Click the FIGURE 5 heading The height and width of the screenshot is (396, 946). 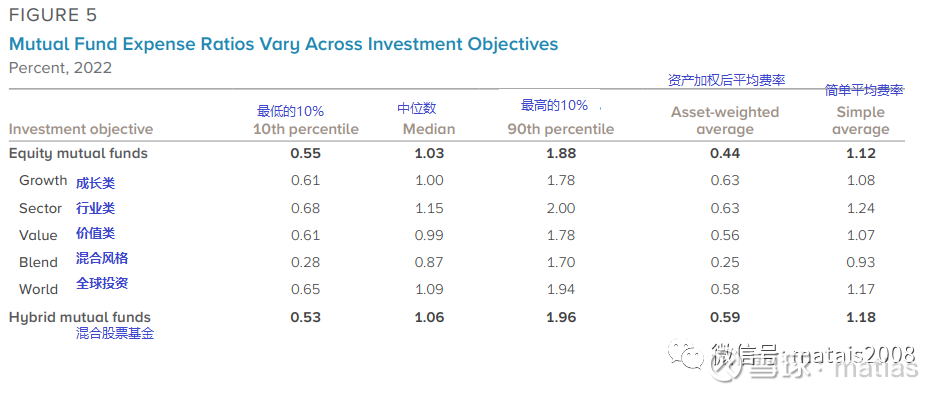53,15
